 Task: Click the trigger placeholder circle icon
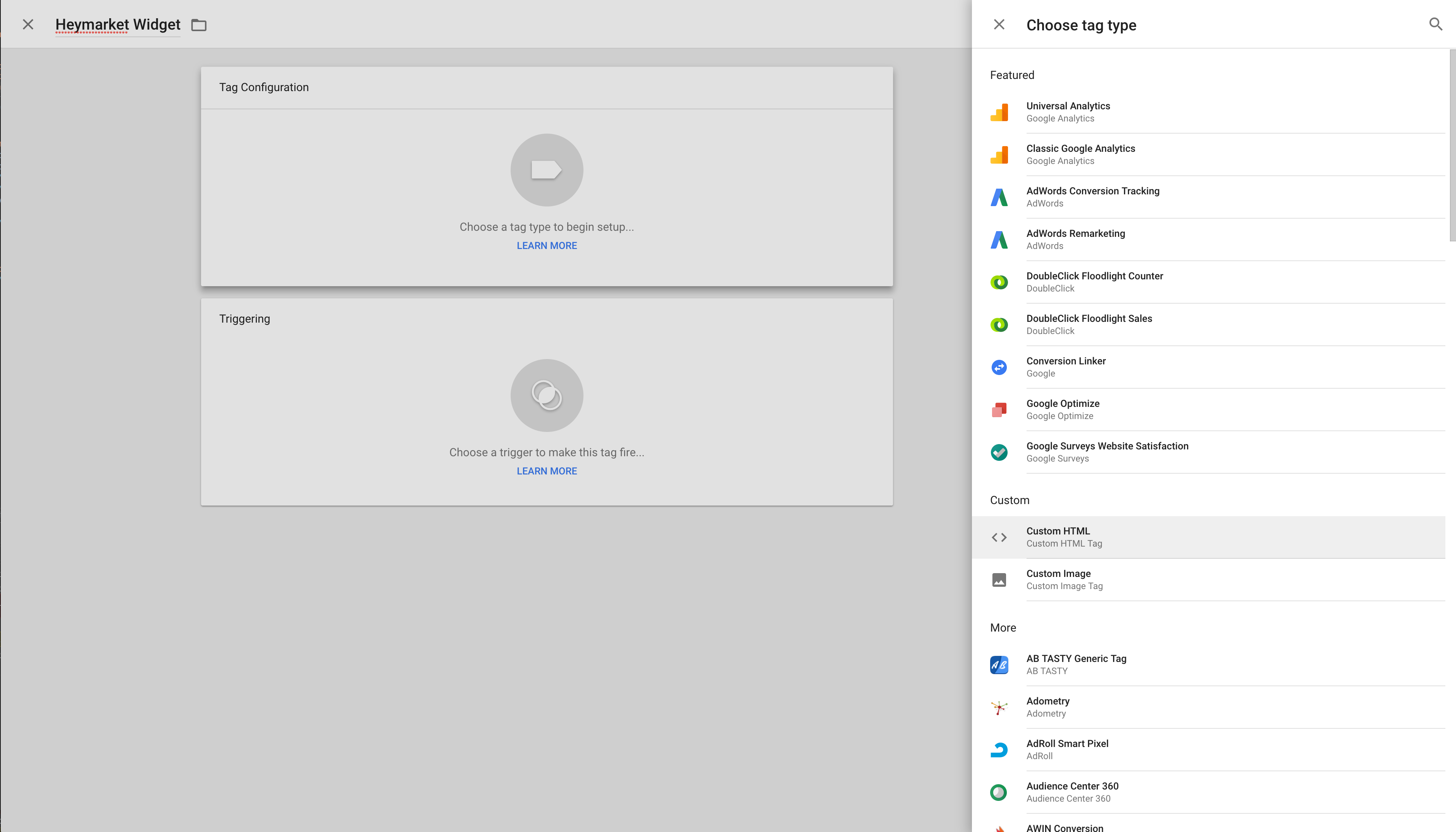[x=546, y=396]
